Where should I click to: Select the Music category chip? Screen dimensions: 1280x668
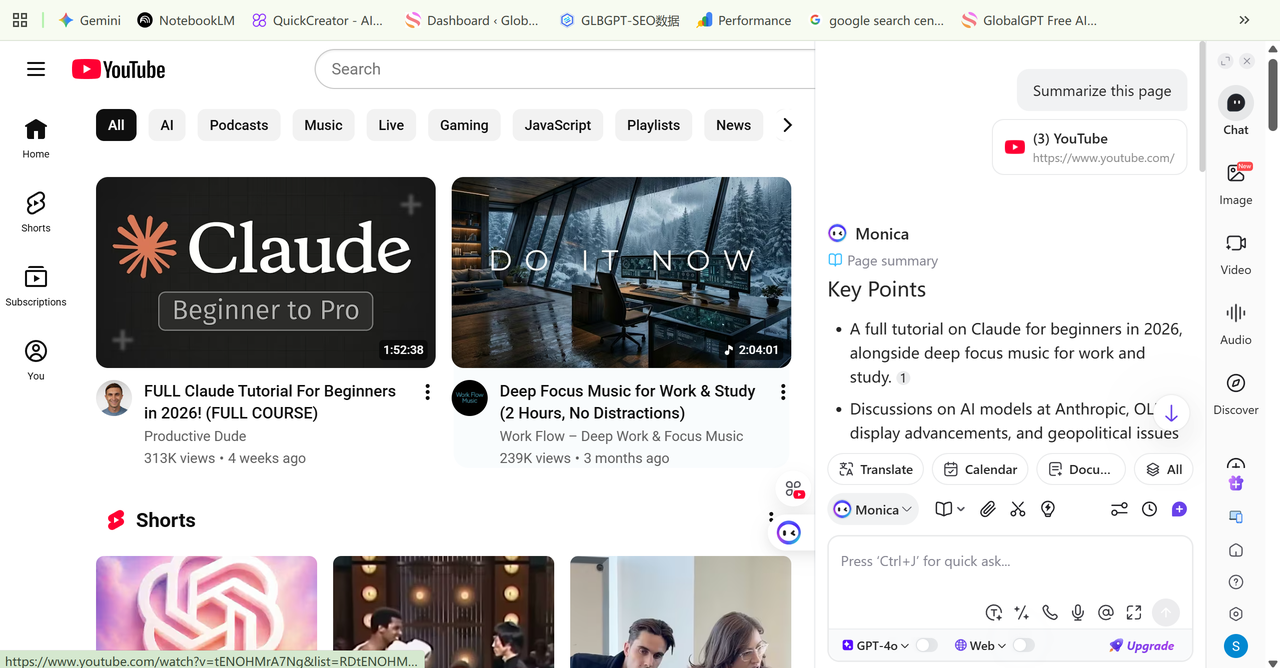(x=323, y=125)
